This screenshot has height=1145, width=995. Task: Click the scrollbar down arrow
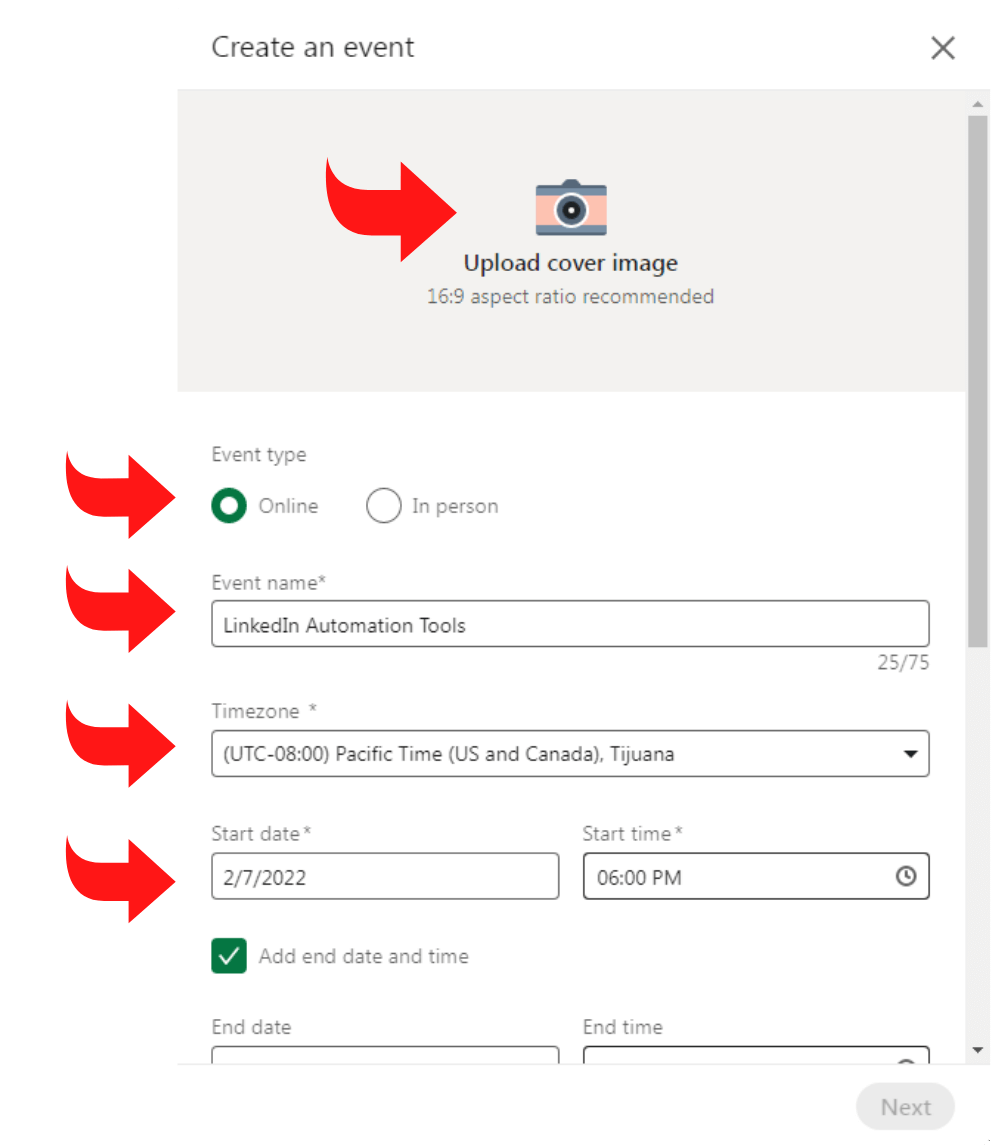(x=977, y=1050)
